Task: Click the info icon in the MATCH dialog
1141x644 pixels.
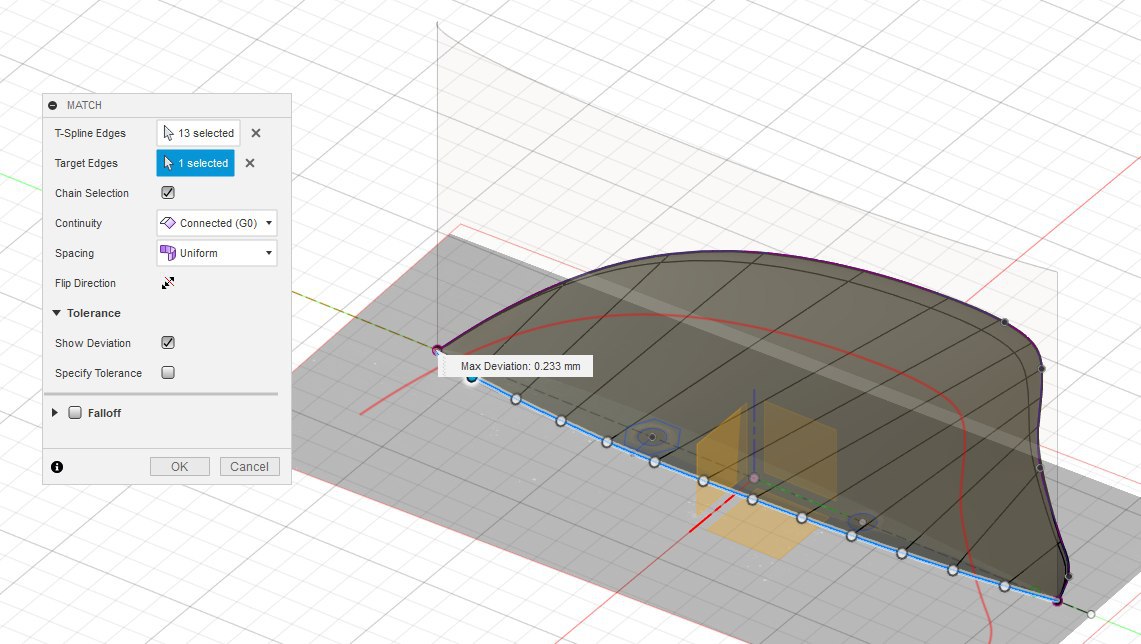Action: click(57, 467)
